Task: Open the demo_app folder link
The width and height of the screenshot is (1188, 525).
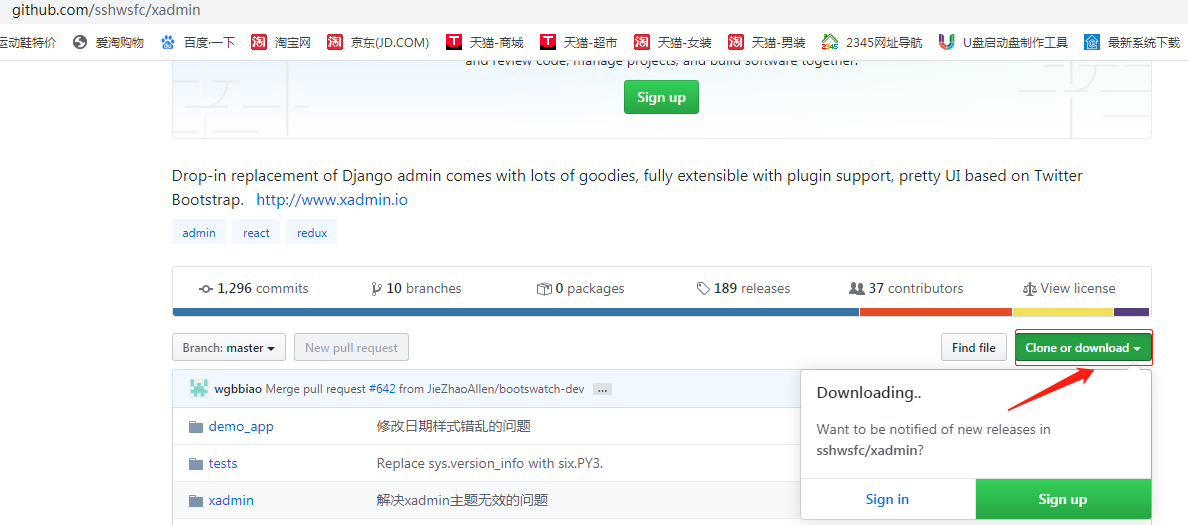Action: pos(241,427)
